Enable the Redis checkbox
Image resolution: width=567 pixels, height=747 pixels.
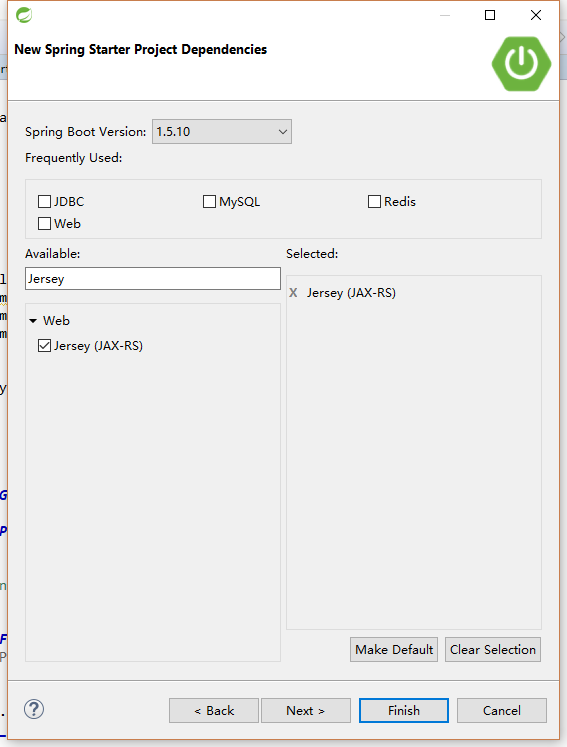point(375,202)
